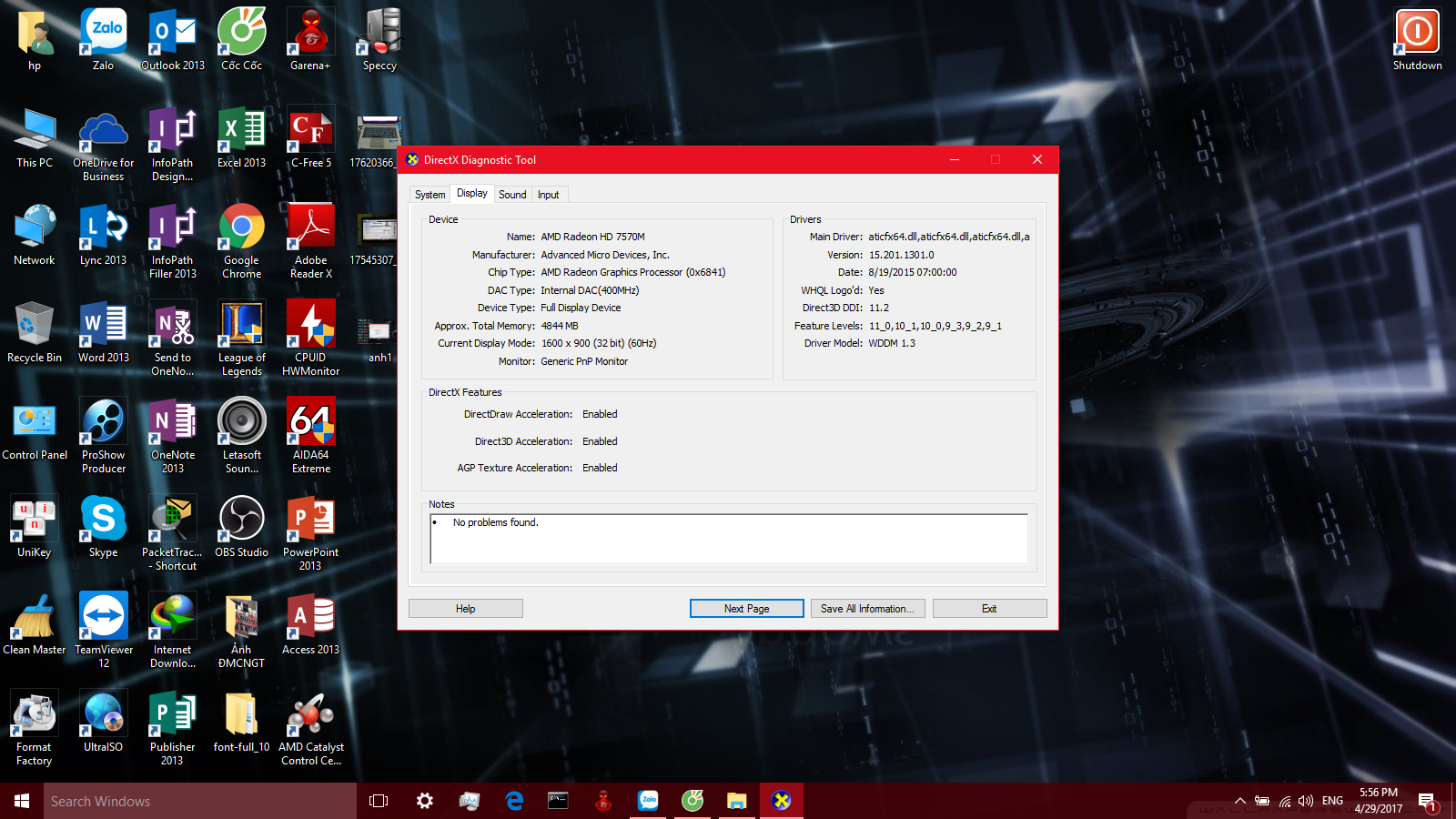The width and height of the screenshot is (1456, 819).
Task: Select the Display tab
Action: [471, 193]
